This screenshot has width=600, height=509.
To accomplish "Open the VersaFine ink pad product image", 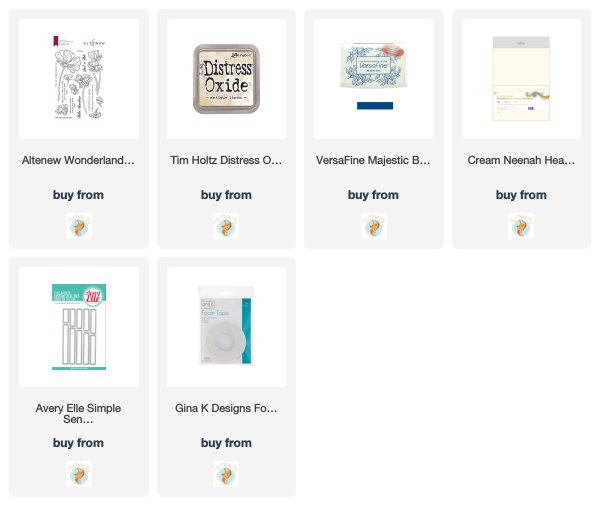I will point(374,79).
